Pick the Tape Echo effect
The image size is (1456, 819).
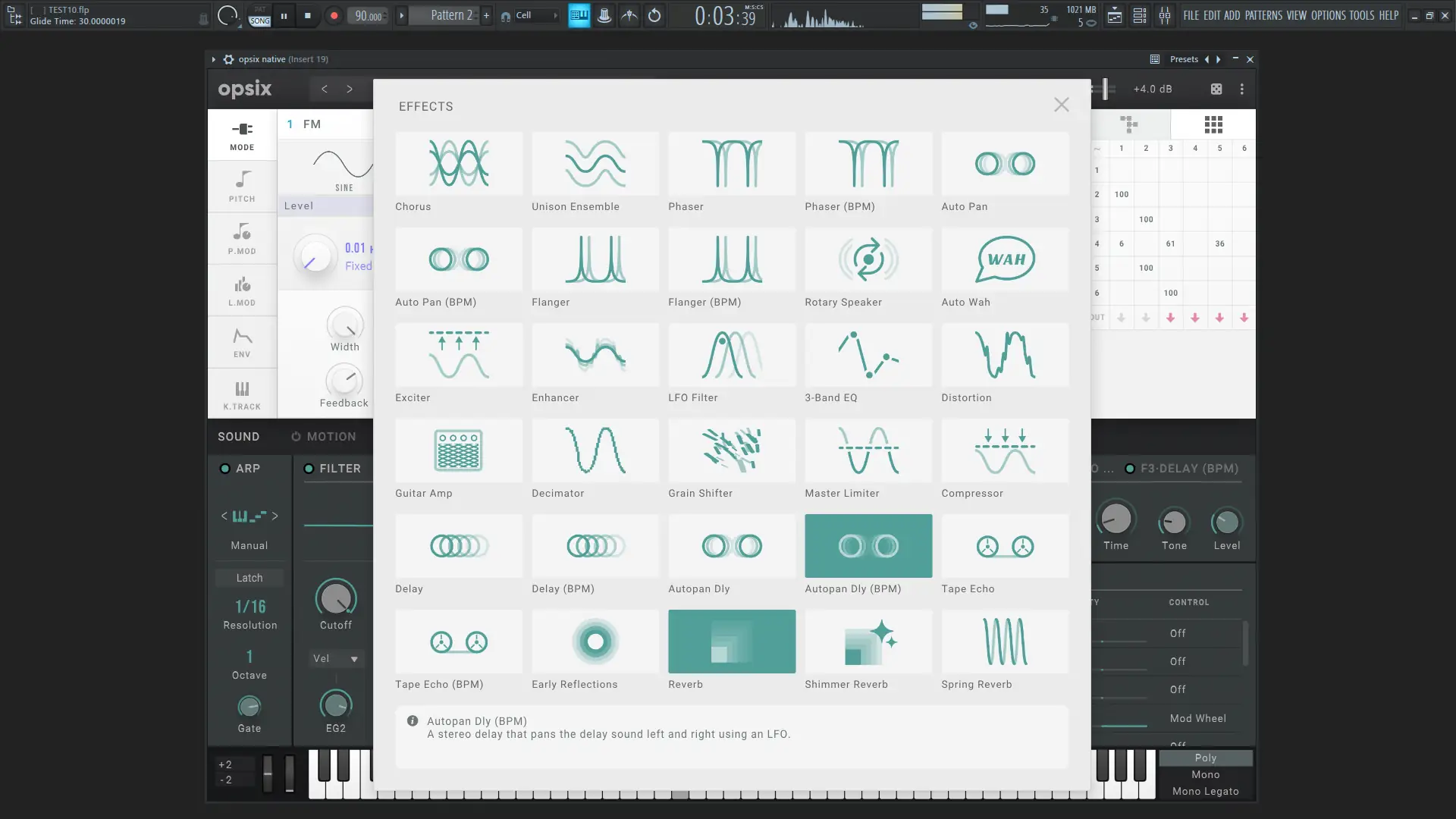click(x=1005, y=546)
